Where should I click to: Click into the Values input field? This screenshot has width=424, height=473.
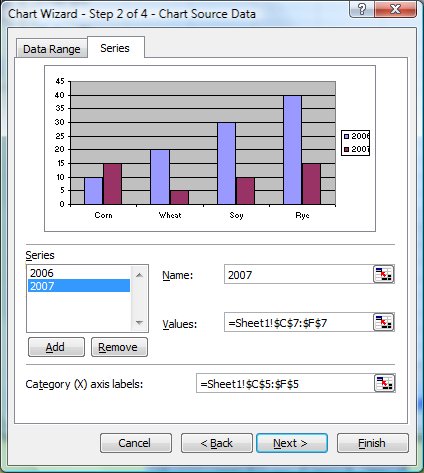[x=299, y=322]
